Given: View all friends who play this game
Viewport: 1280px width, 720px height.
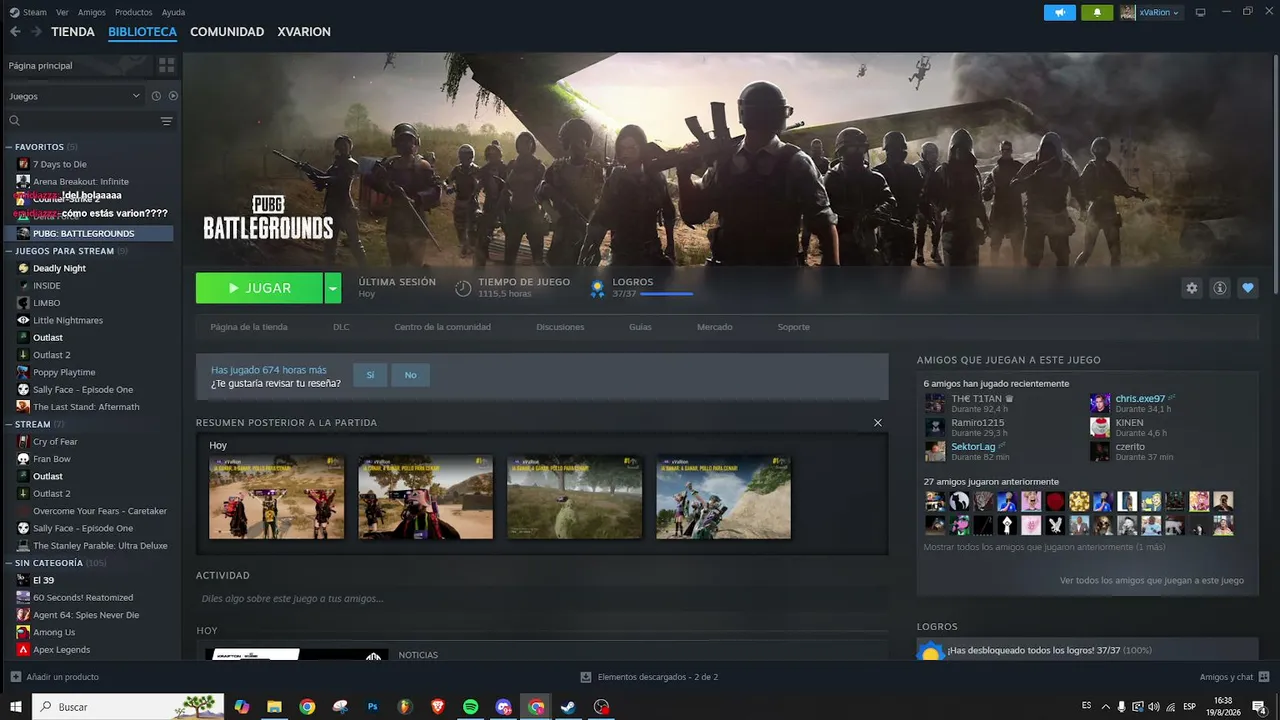Looking at the screenshot, I should (1152, 580).
